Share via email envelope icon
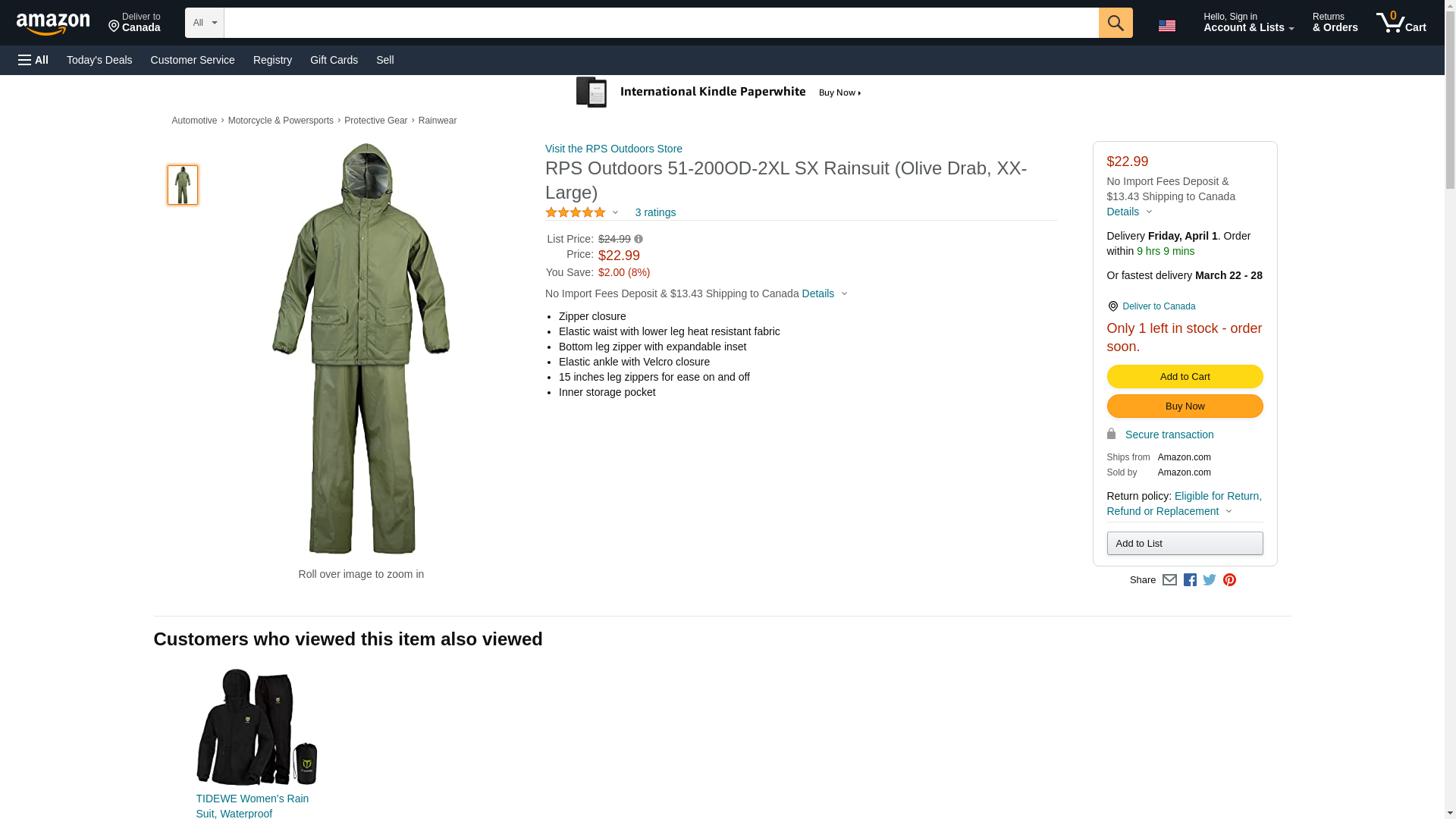Viewport: 1456px width, 819px height. pos(1169,580)
